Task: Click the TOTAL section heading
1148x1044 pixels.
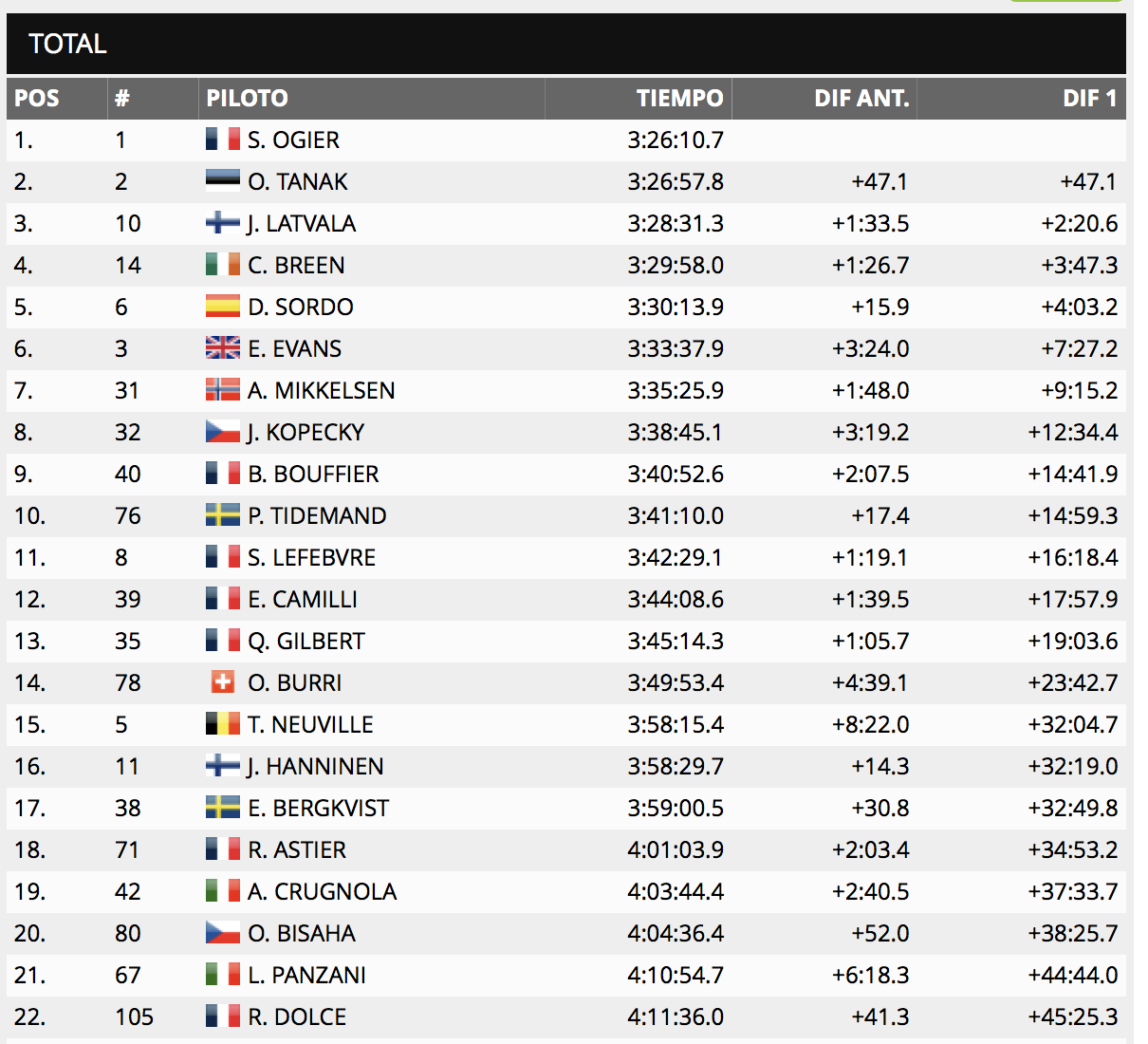Action: 67,44
